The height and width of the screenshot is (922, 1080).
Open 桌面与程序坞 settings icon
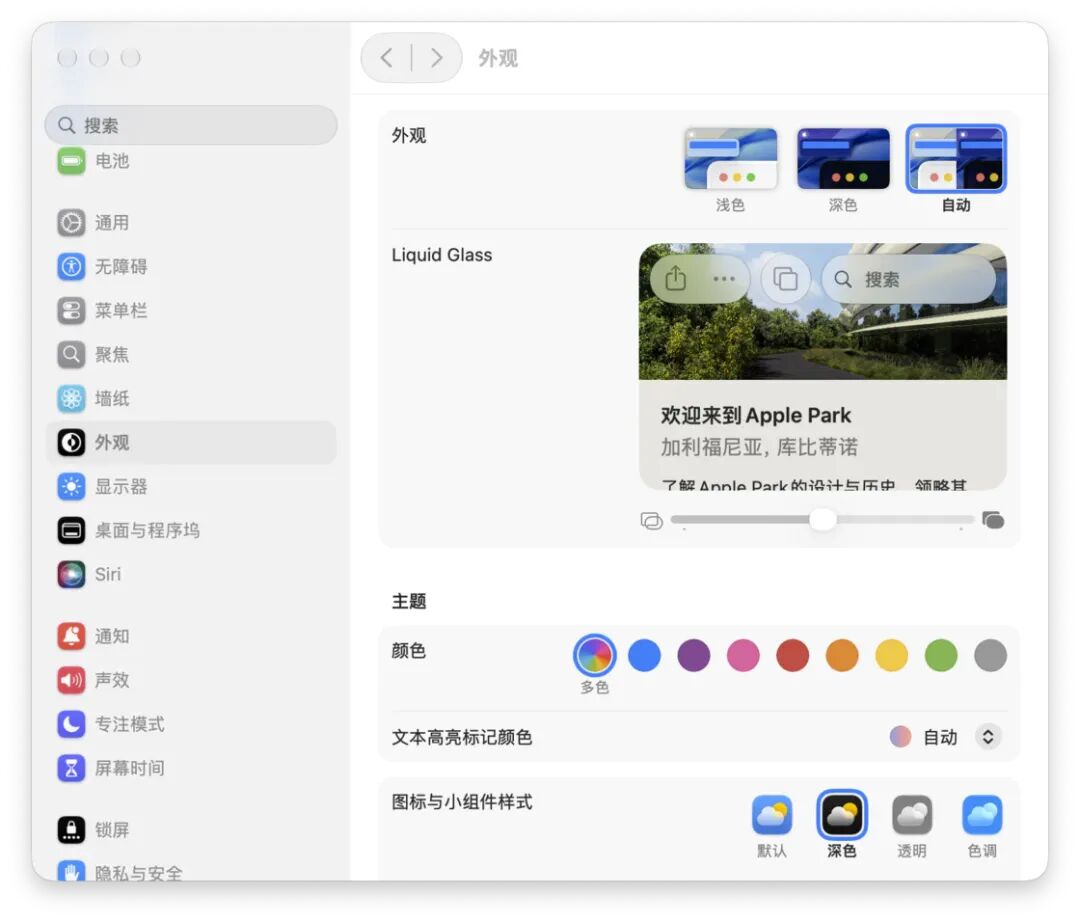[71, 531]
